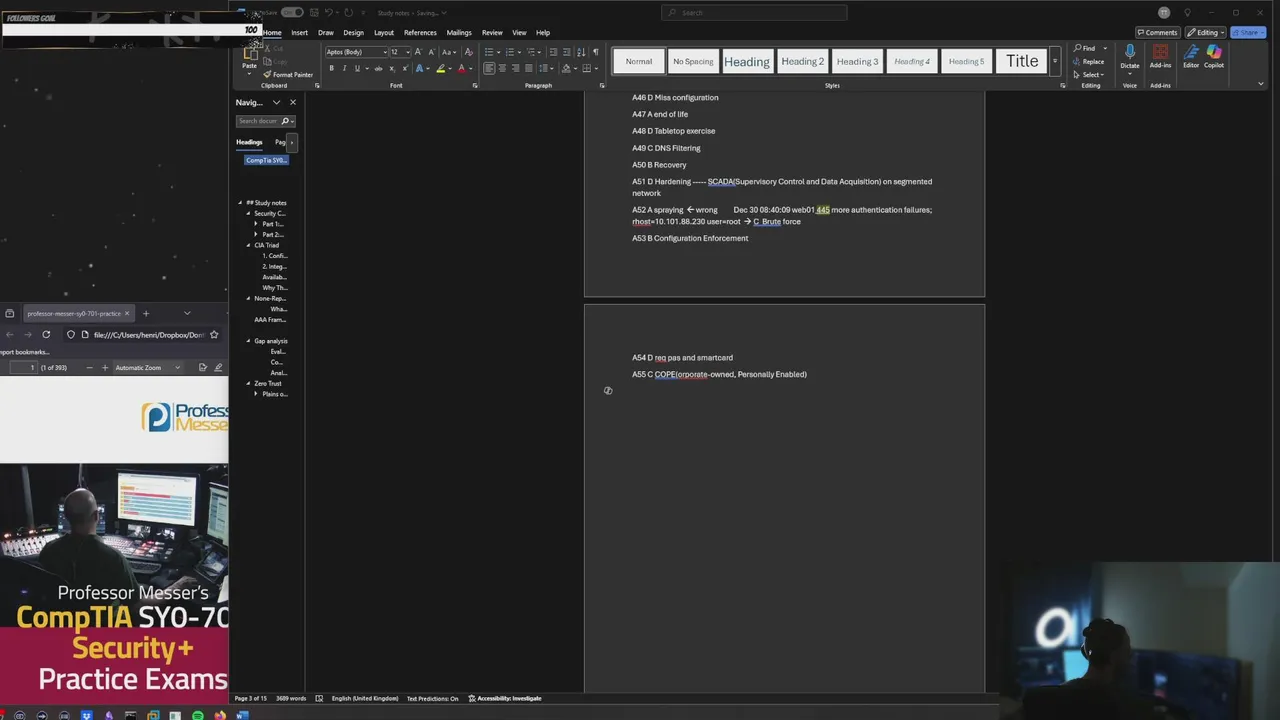The width and height of the screenshot is (1280, 720).
Task: Apply strikethrough formatting
Action: tap(378, 68)
